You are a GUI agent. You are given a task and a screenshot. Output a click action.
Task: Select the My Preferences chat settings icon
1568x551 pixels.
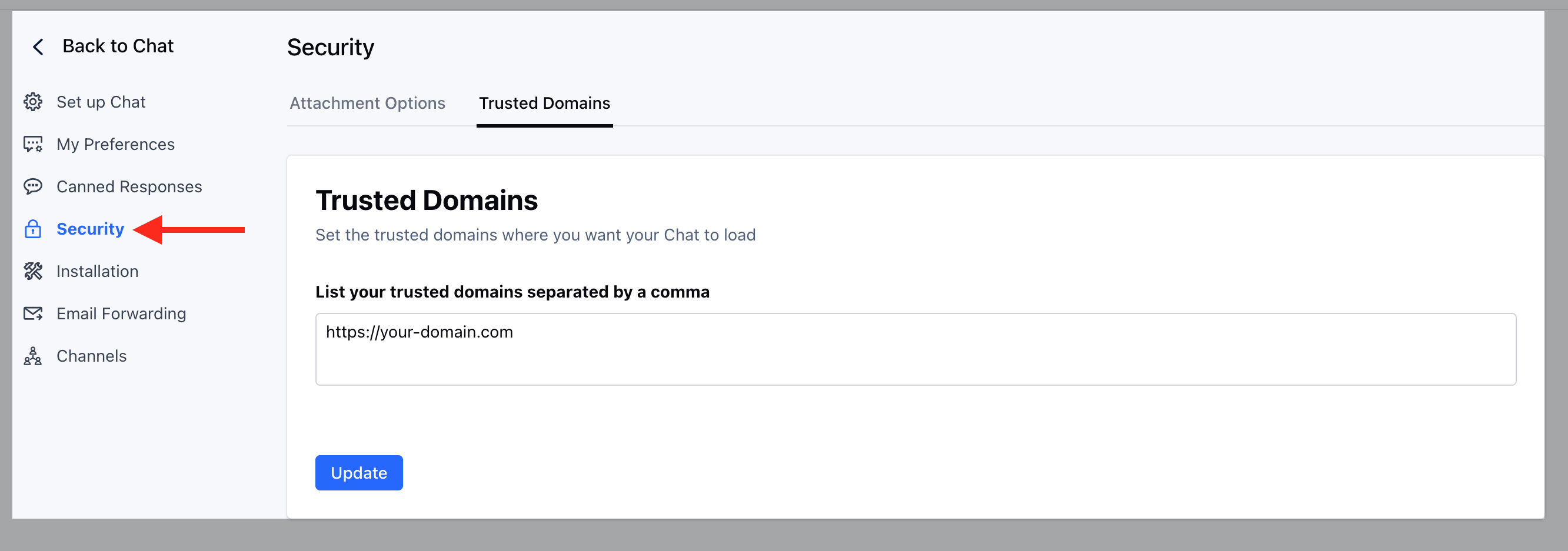pyautogui.click(x=33, y=144)
